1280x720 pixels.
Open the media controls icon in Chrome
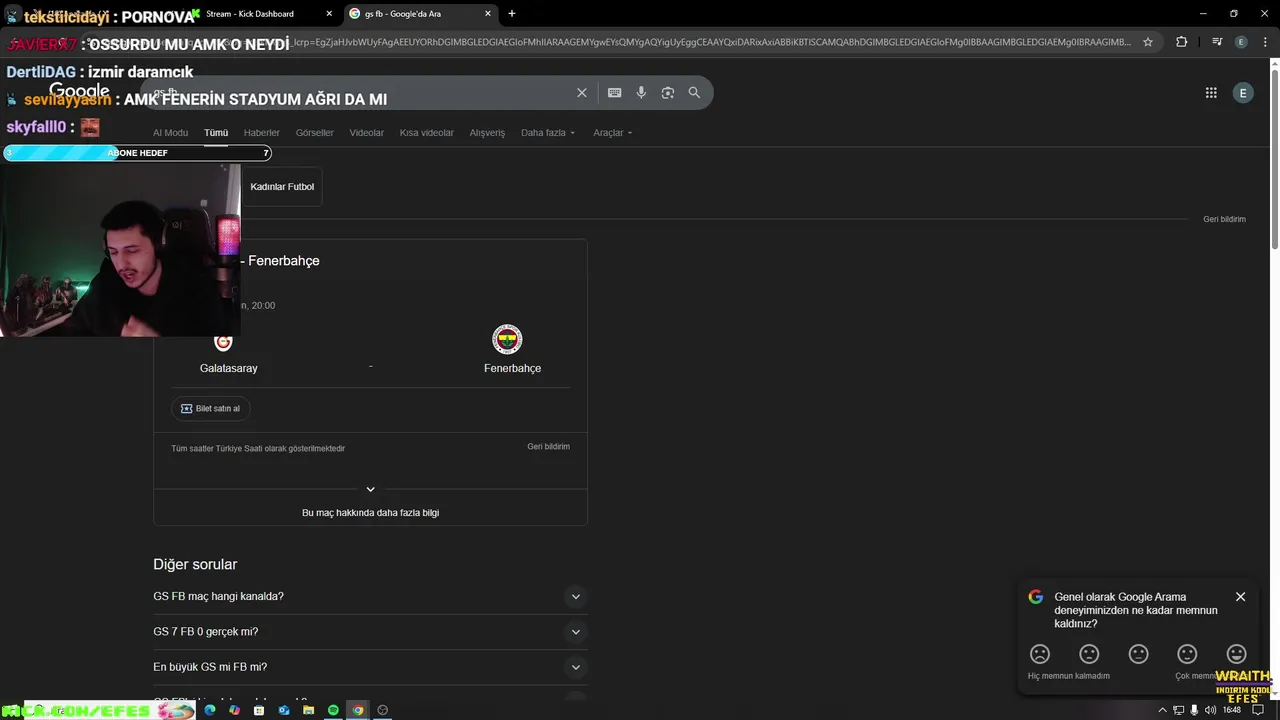[x=1217, y=42]
